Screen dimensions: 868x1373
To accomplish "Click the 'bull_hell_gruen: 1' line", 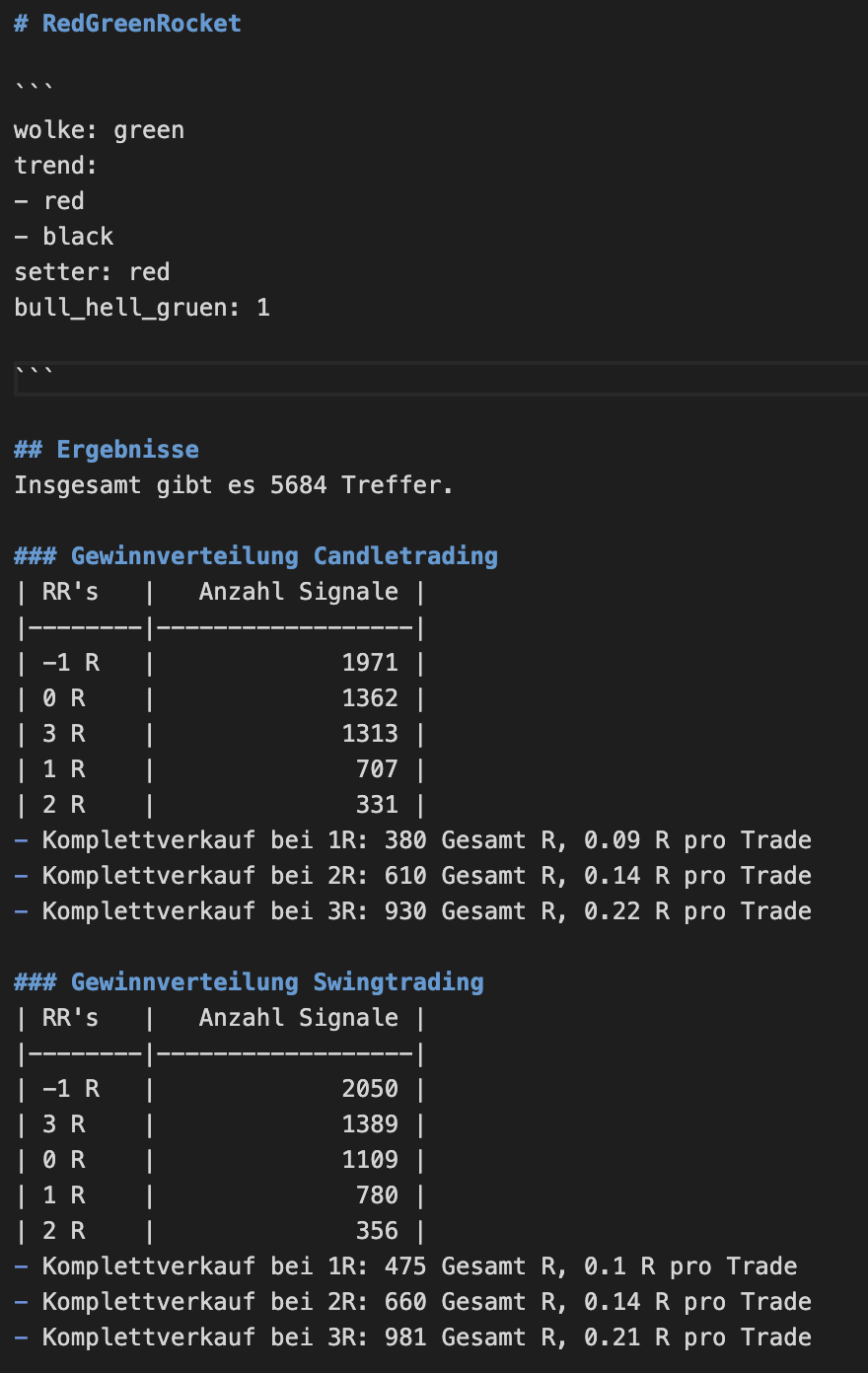I will 141,308.
